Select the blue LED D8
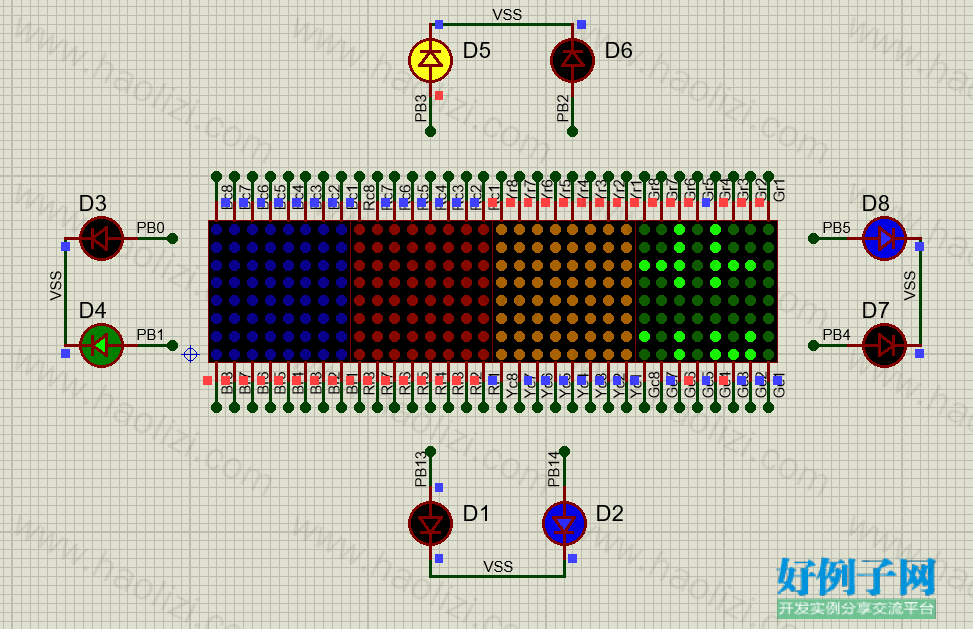The height and width of the screenshot is (629, 973). (884, 238)
